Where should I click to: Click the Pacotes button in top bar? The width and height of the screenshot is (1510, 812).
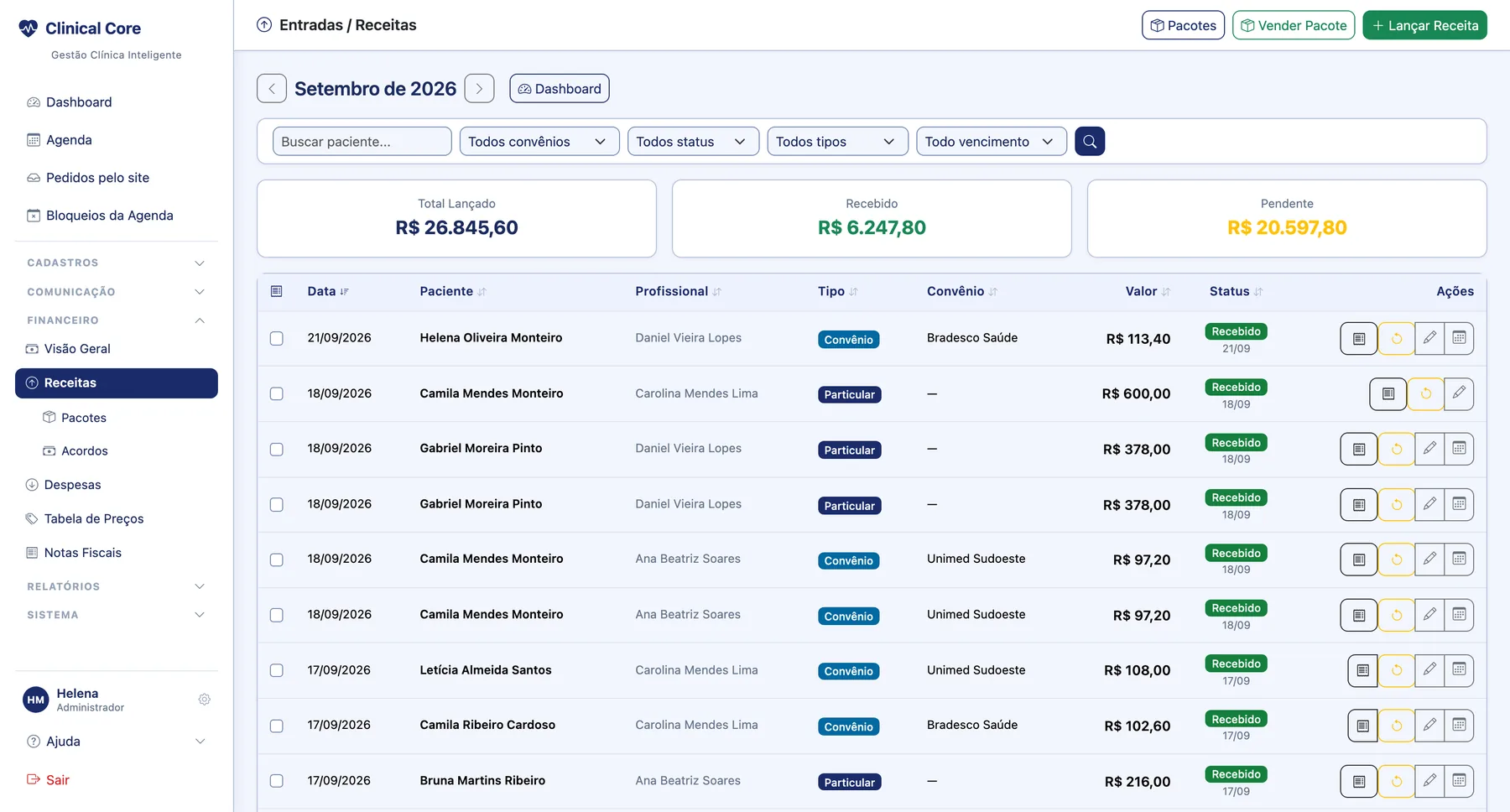tap(1183, 25)
